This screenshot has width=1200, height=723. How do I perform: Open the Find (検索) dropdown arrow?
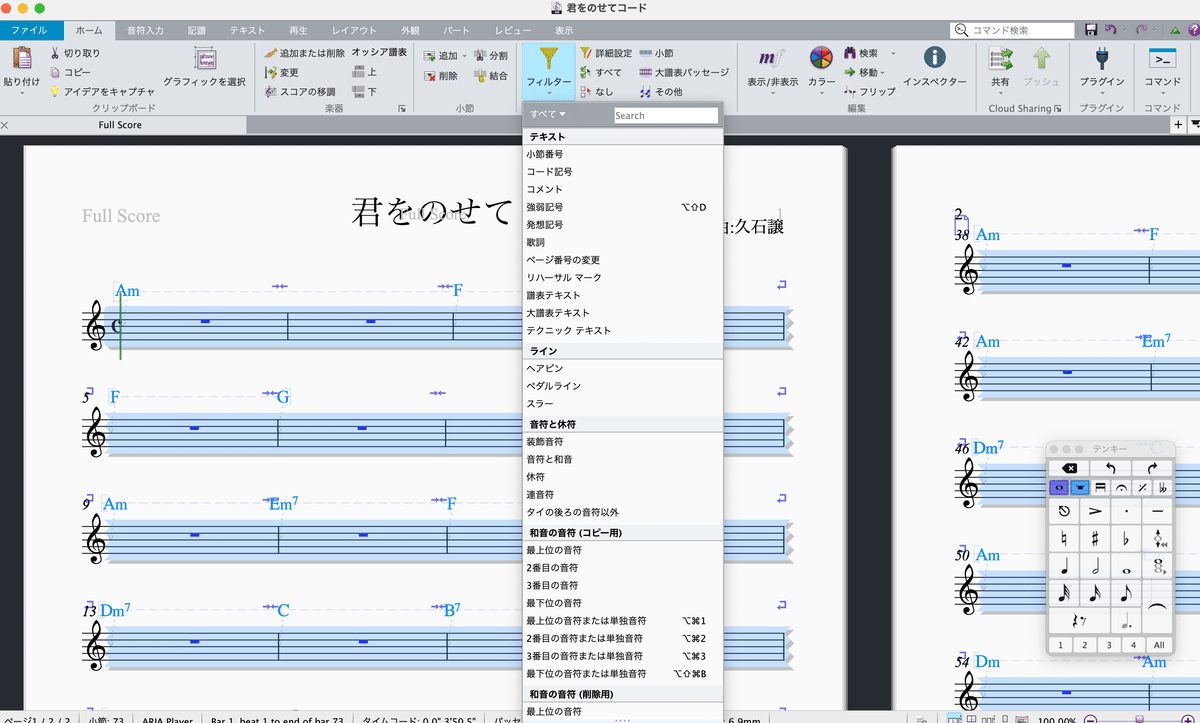click(x=893, y=53)
